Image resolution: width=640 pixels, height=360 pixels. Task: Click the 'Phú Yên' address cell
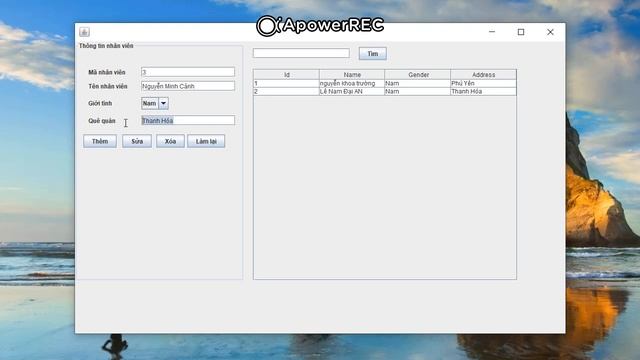coord(483,83)
